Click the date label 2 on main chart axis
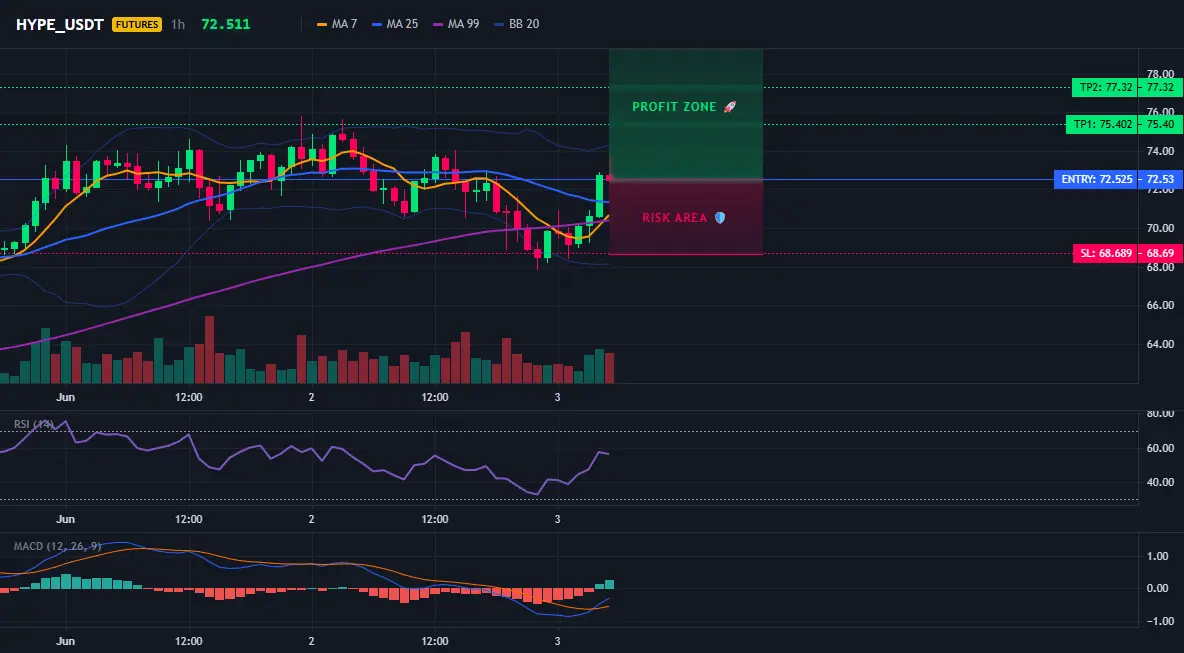The height and width of the screenshot is (653, 1184). tap(311, 397)
